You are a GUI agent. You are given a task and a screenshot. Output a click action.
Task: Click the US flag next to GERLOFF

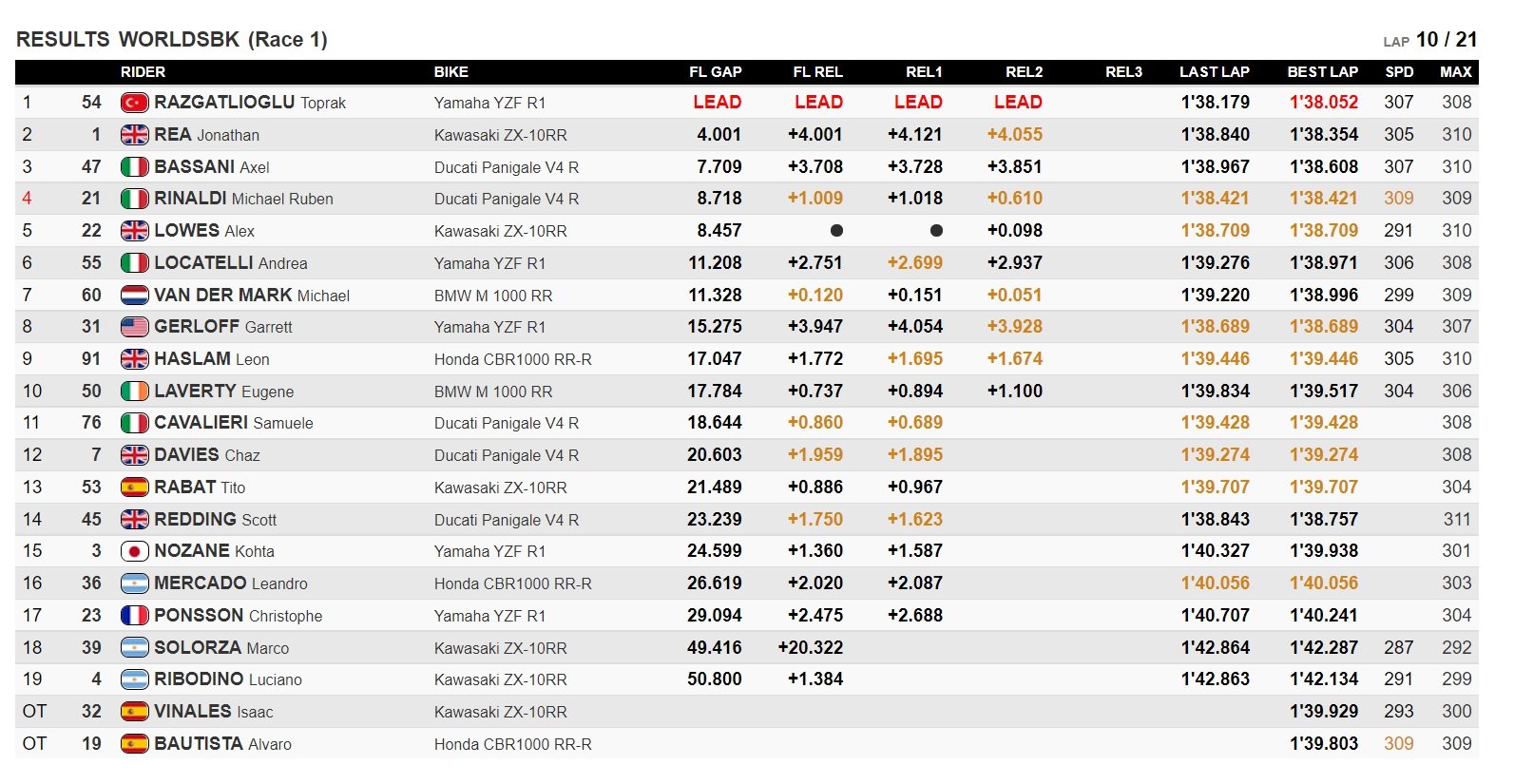click(134, 327)
